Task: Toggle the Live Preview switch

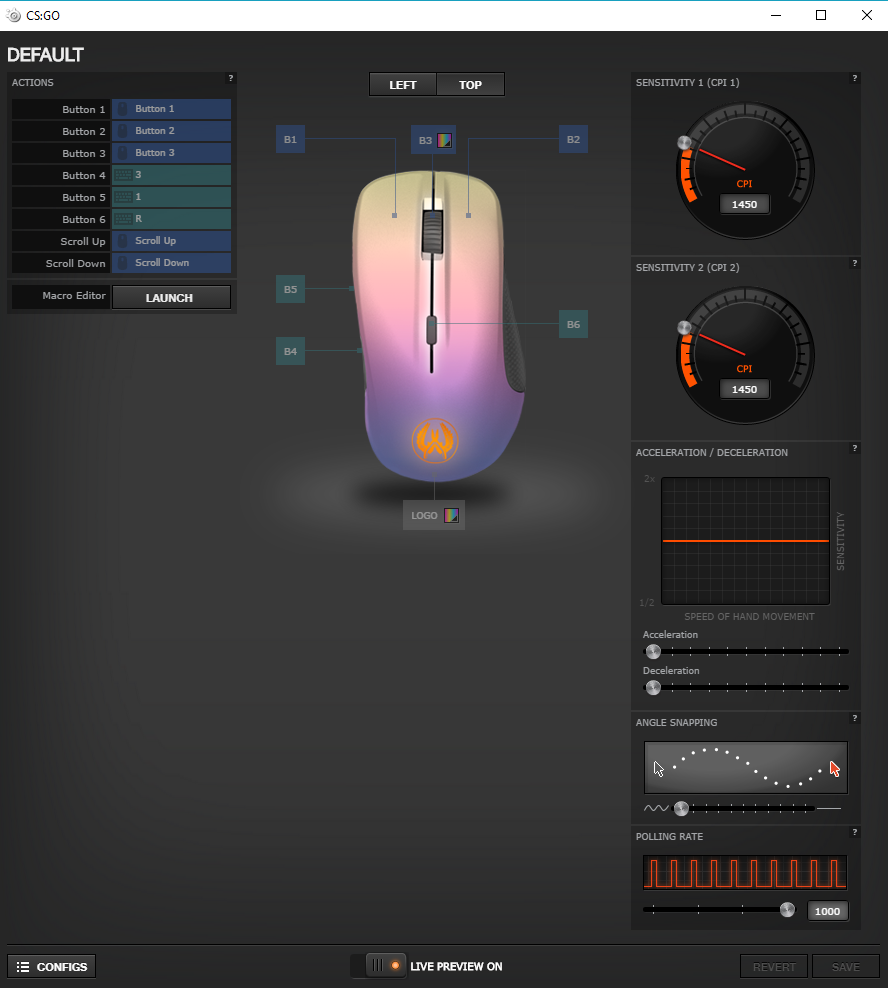Action: coord(386,966)
